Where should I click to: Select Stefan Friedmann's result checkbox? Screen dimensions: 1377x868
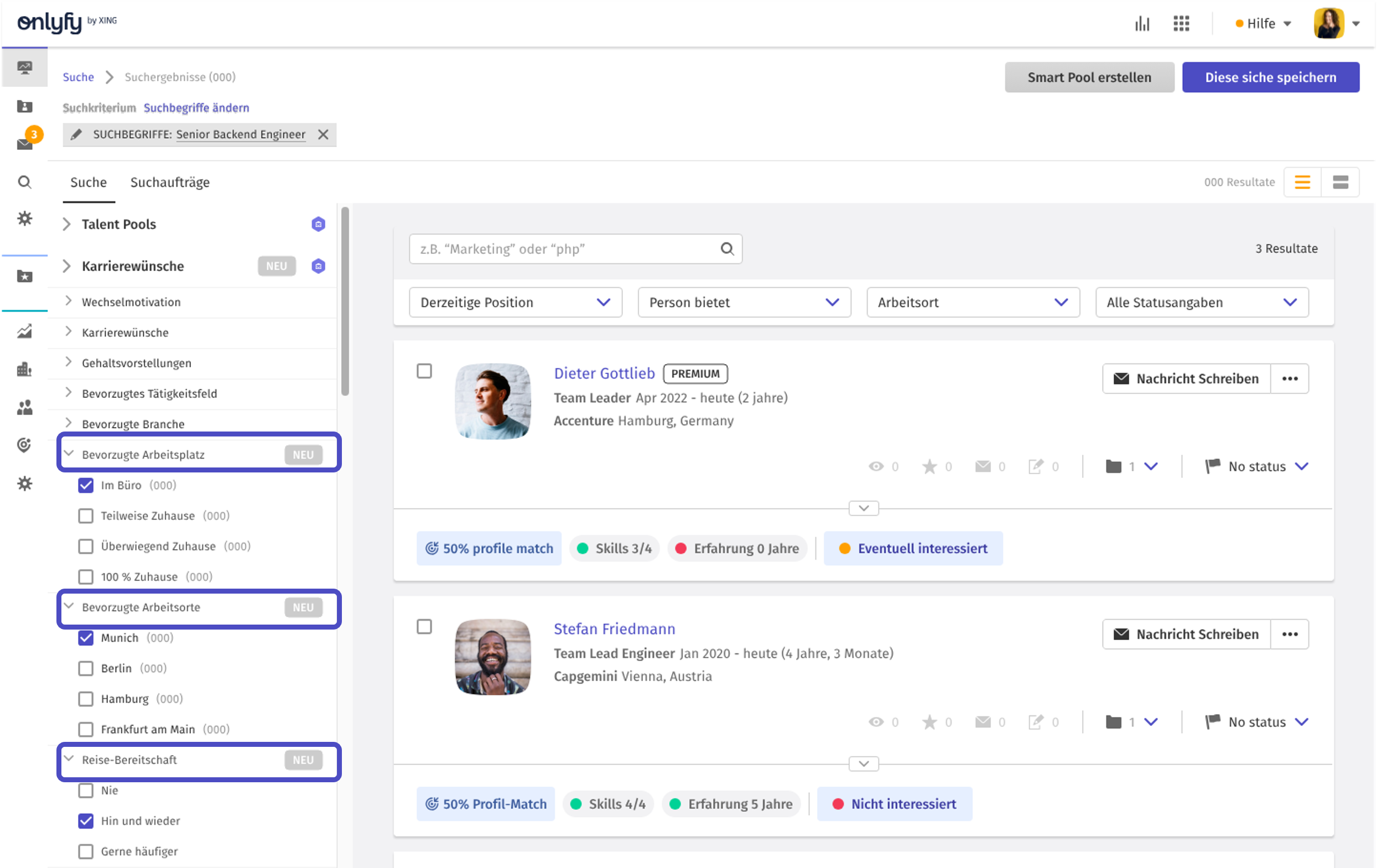[x=424, y=627]
